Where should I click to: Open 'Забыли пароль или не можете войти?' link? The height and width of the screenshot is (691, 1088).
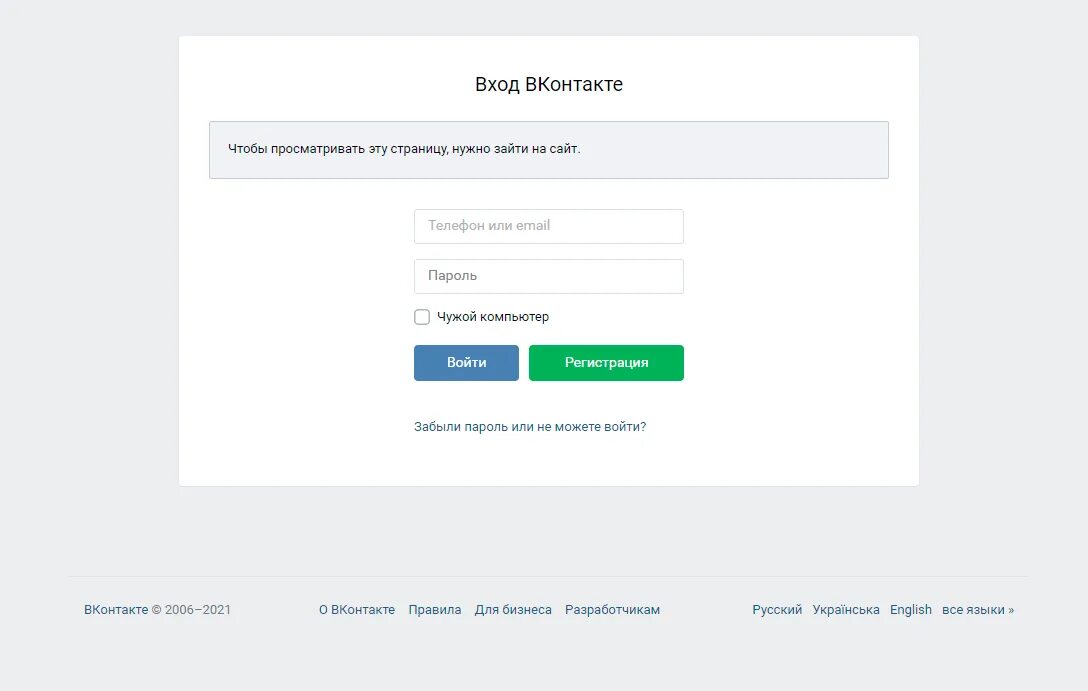530,427
